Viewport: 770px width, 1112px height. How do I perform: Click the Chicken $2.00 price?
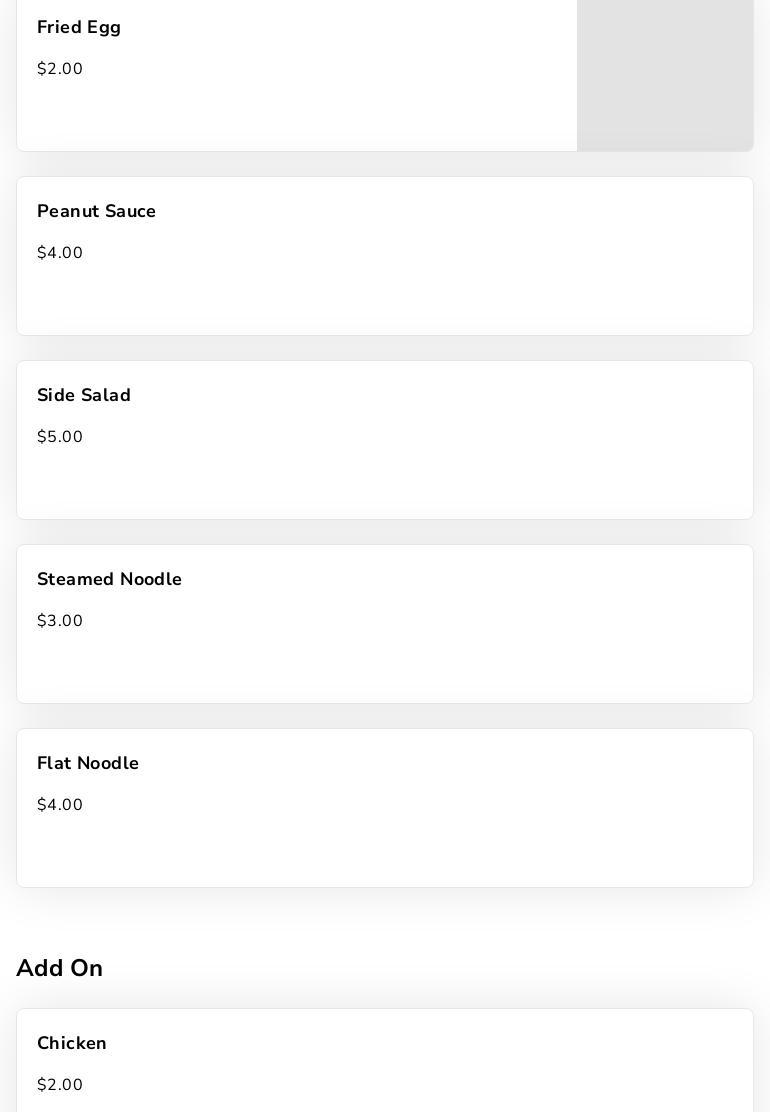pos(60,1085)
